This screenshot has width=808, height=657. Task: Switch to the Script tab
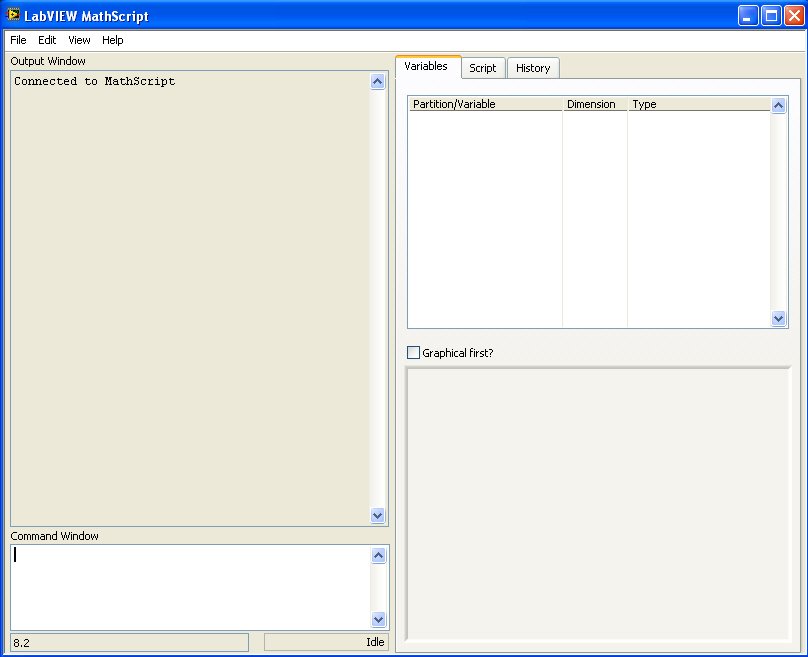482,68
